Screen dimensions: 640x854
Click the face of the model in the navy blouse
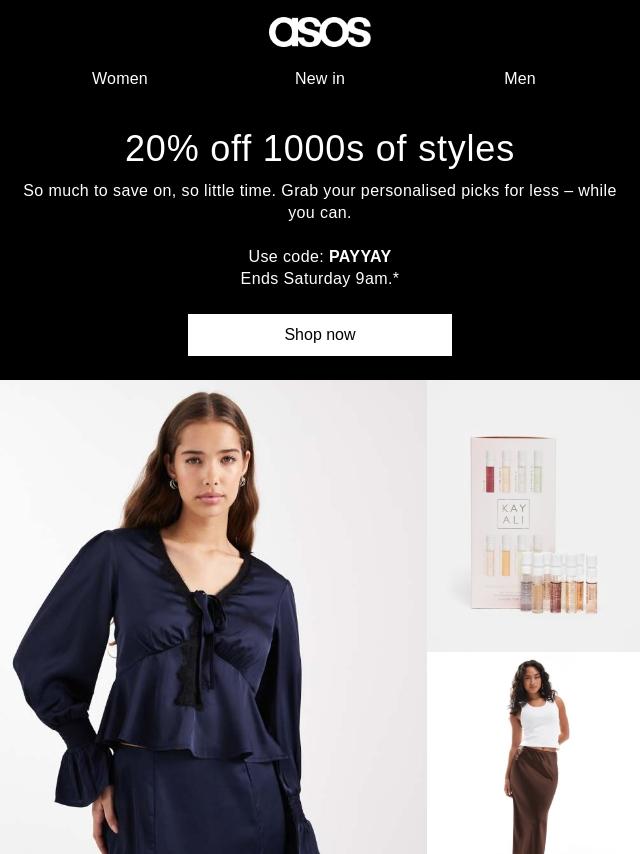pos(211,468)
